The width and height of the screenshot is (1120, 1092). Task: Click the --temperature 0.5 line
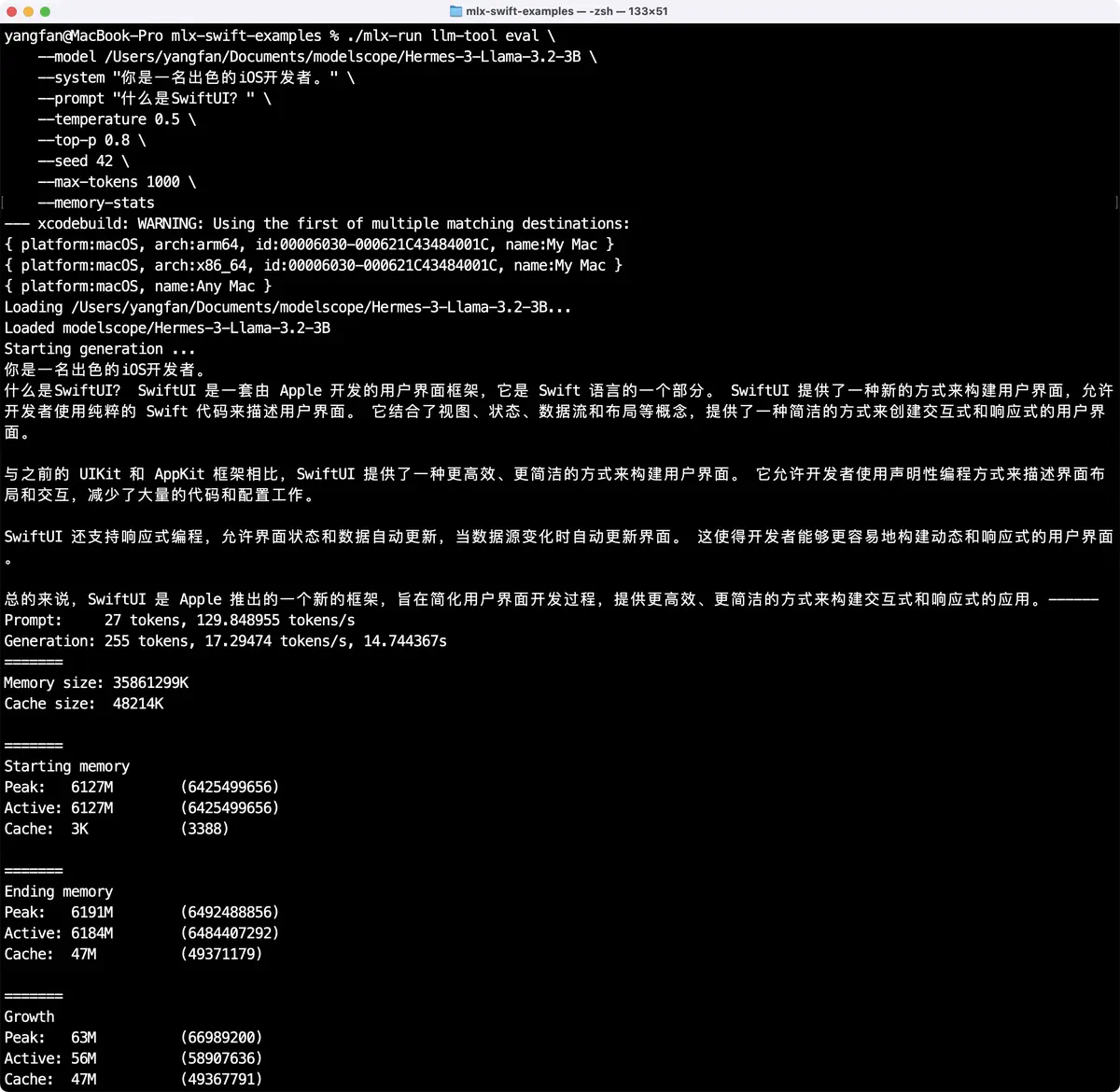coord(117,119)
